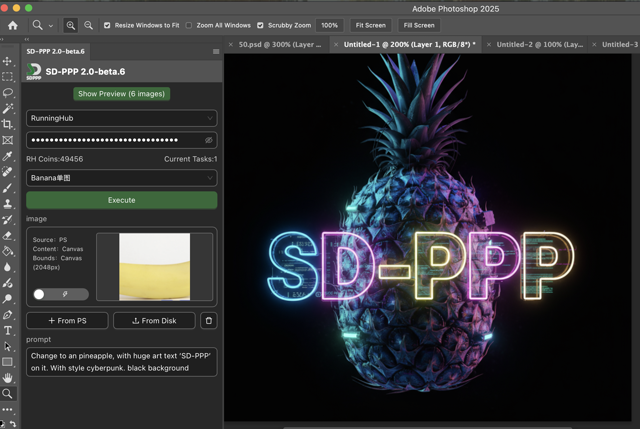This screenshot has height=429, width=640.
Task: Select the Eyedropper tool
Action: [7, 156]
